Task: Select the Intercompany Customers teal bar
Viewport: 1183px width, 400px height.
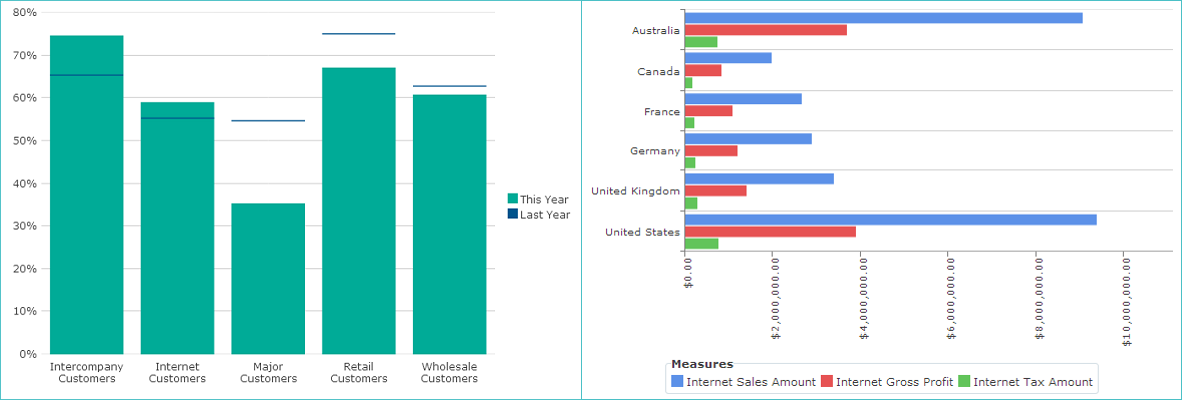Action: 87,195
